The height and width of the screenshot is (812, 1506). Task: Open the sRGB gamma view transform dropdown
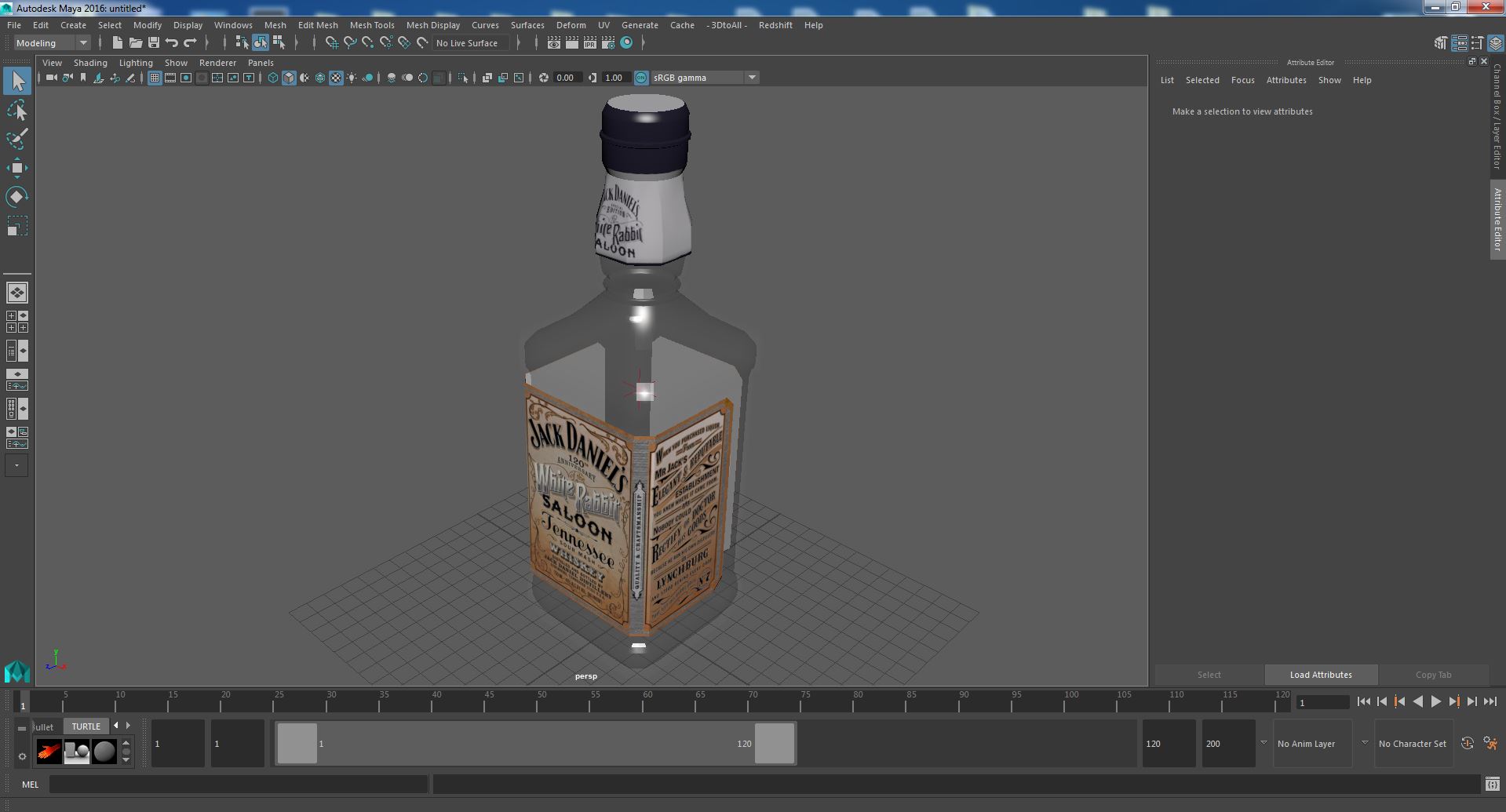point(704,78)
